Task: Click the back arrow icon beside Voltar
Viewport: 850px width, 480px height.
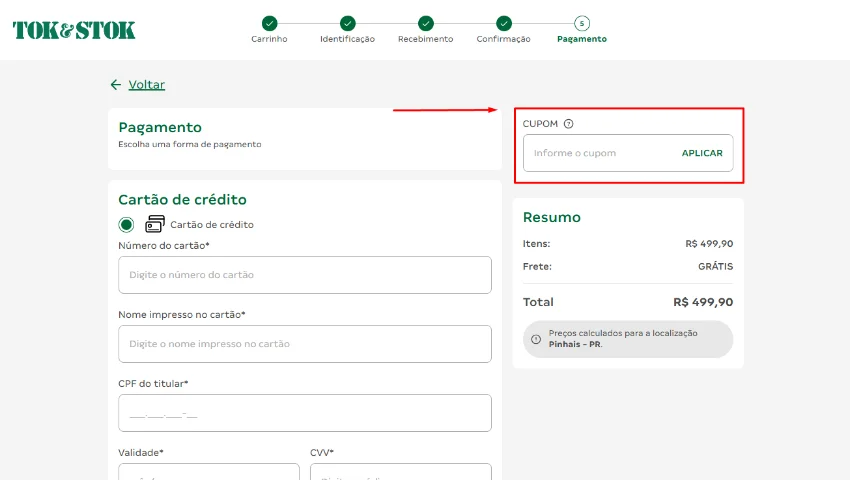Action: click(x=115, y=85)
